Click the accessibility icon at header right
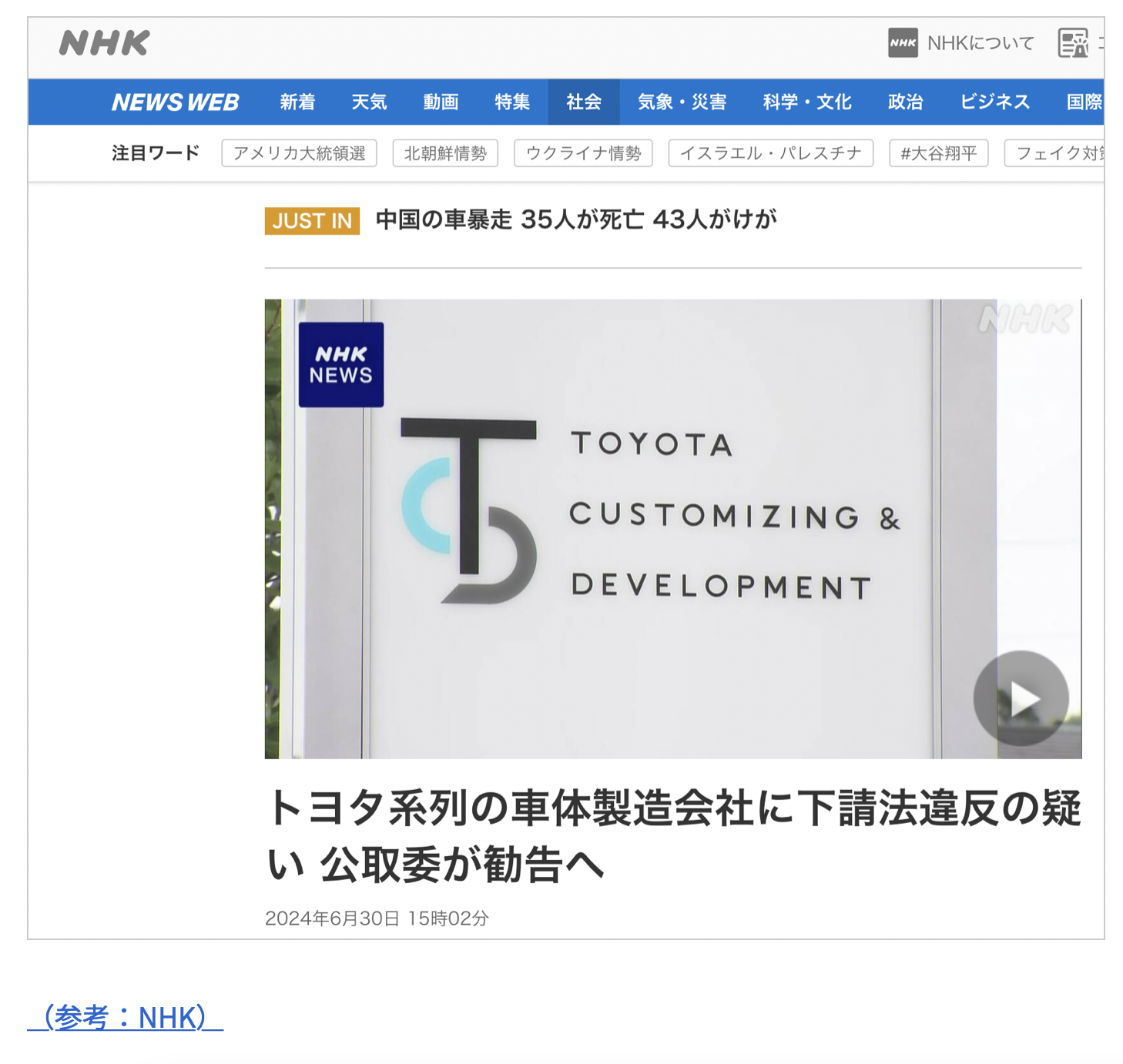The image size is (1123, 1064). coord(1073,43)
